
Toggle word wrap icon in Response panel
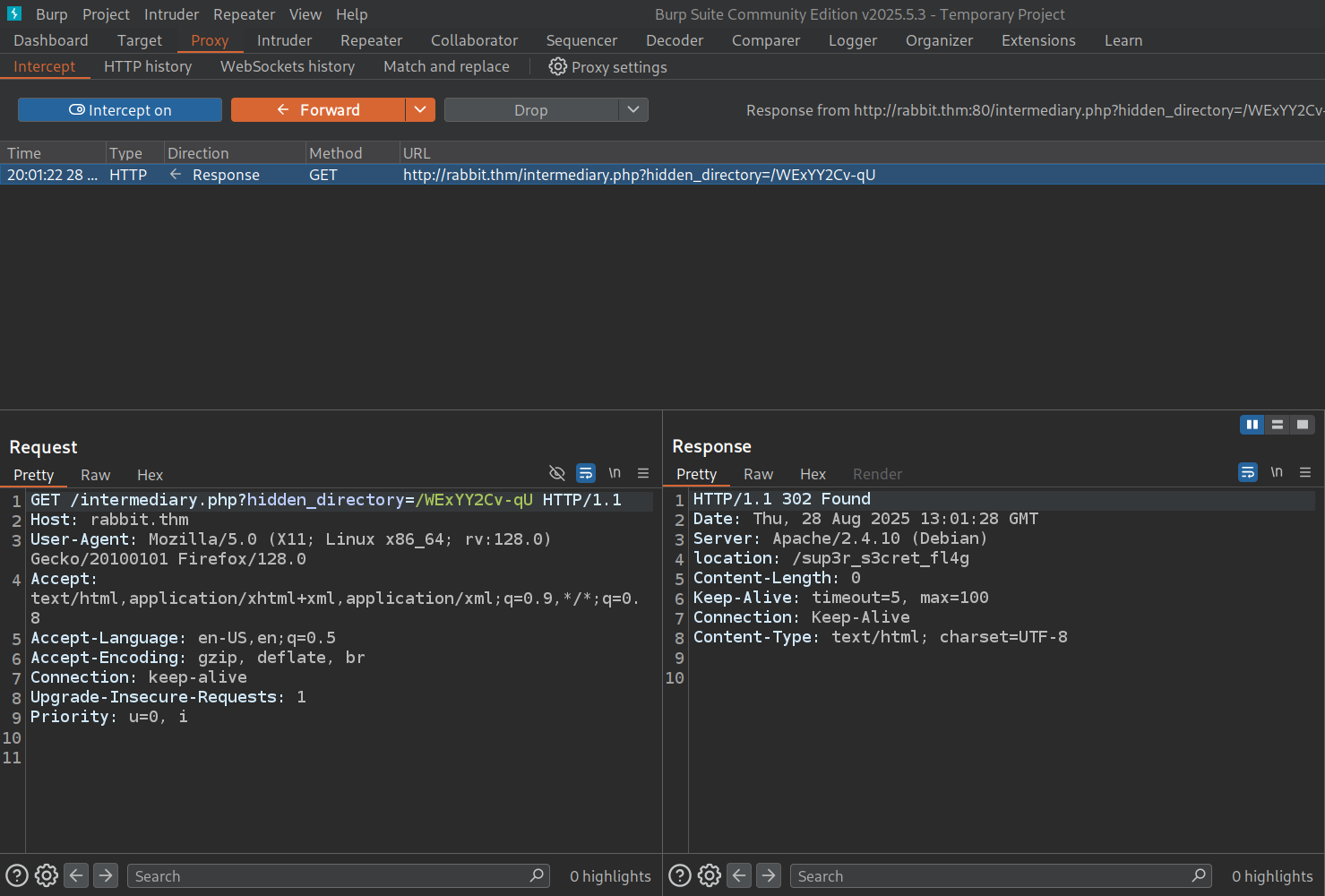(x=1247, y=472)
